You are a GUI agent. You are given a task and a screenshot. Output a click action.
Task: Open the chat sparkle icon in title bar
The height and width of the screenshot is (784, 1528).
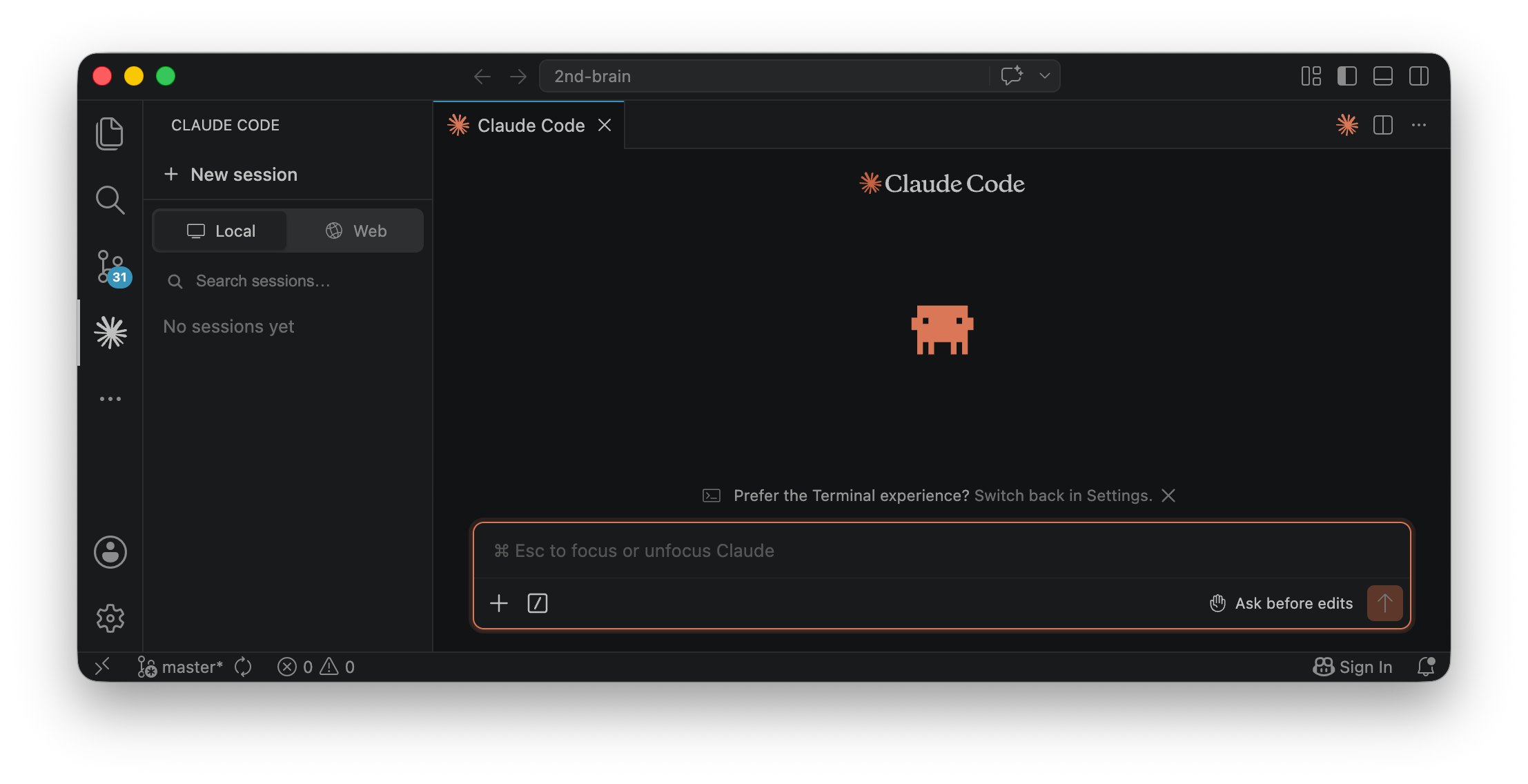pos(1012,76)
